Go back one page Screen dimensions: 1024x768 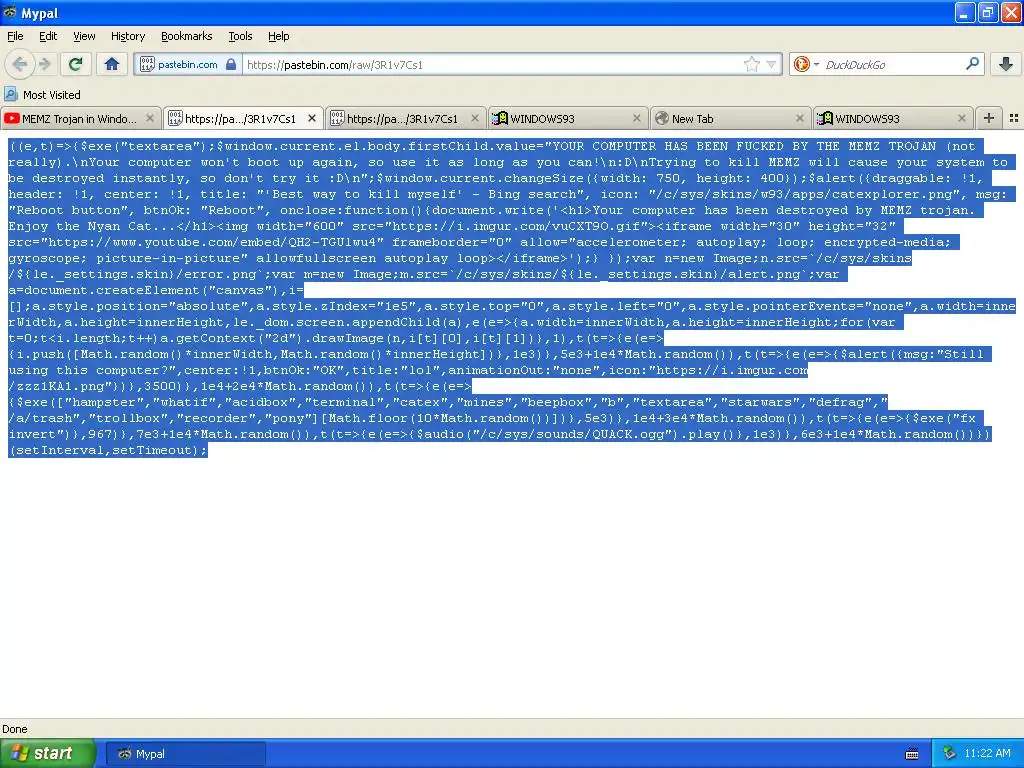(x=20, y=64)
